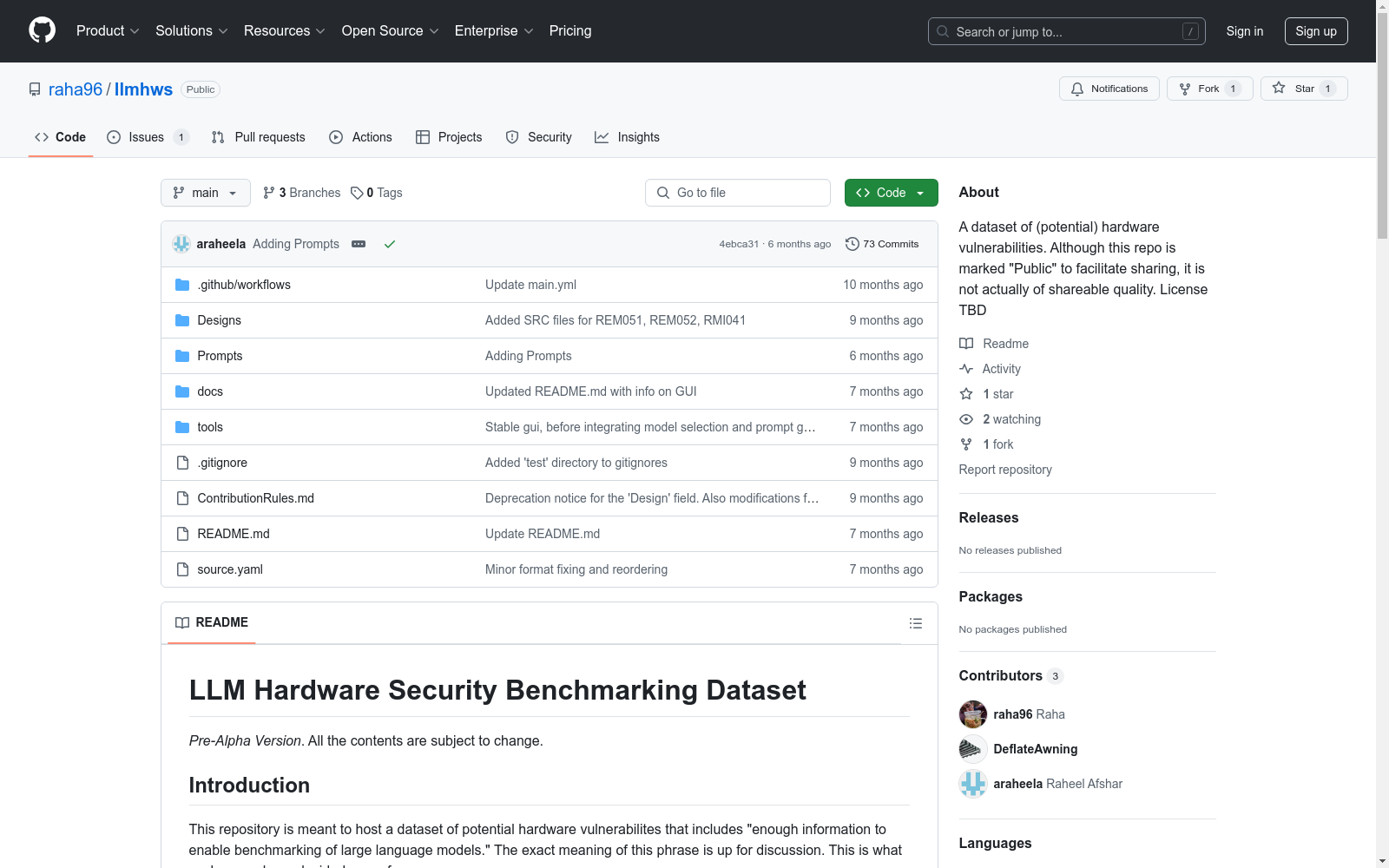Open the 73 Commits history link

882,244
